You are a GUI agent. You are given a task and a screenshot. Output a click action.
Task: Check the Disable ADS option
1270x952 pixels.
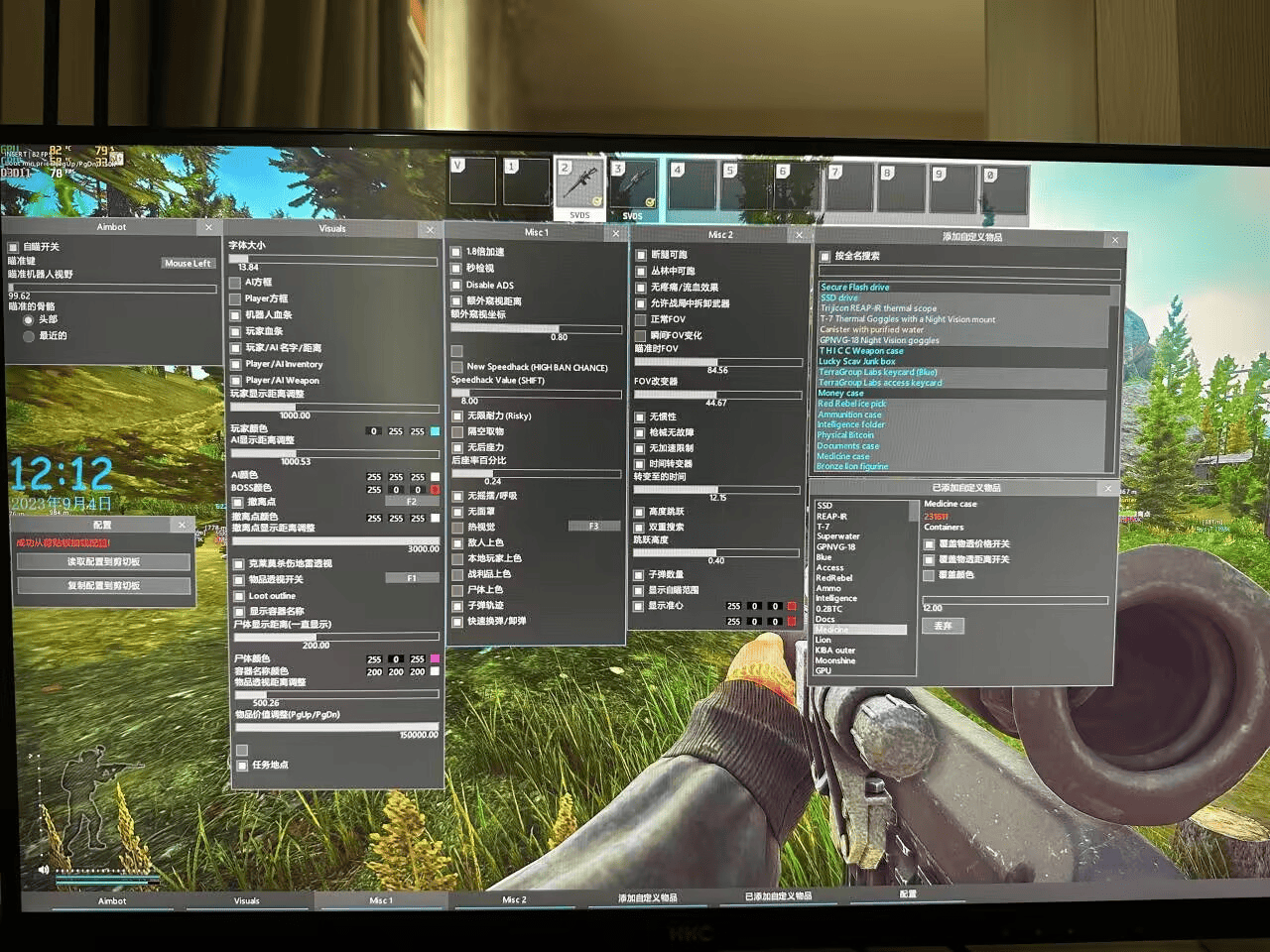pyautogui.click(x=456, y=285)
